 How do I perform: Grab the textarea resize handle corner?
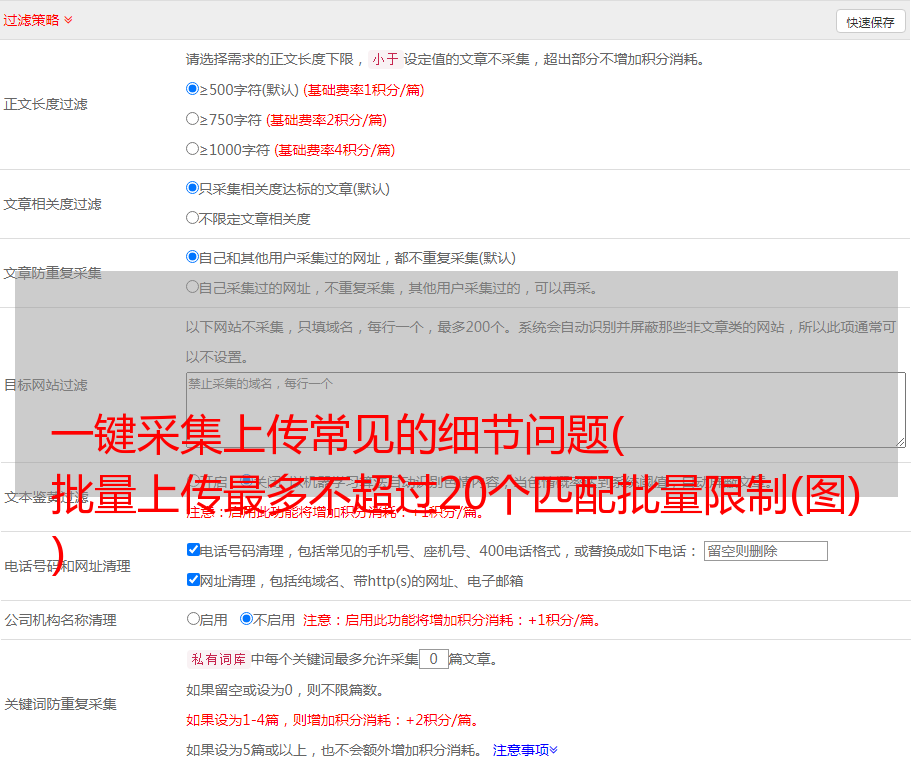click(x=900, y=442)
